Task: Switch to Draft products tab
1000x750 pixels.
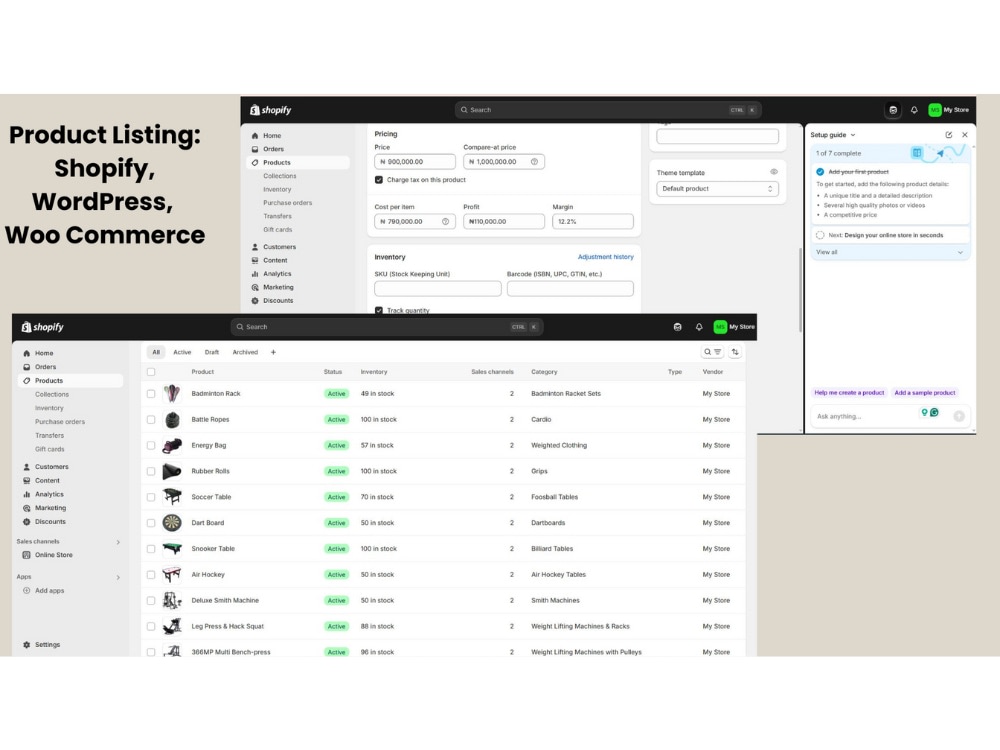Action: [x=212, y=352]
